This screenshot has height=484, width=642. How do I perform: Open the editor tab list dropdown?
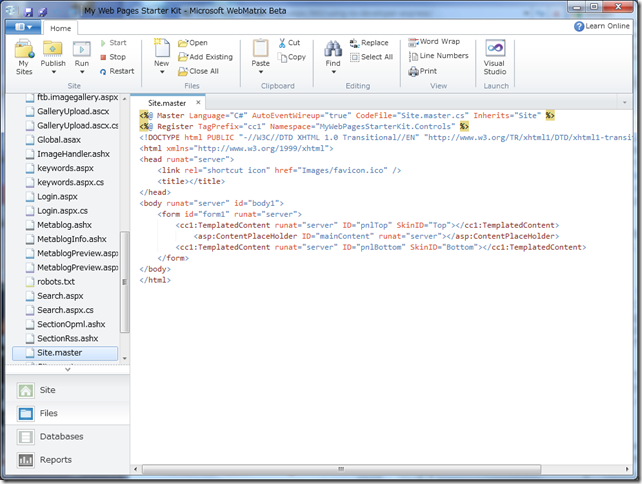click(624, 102)
